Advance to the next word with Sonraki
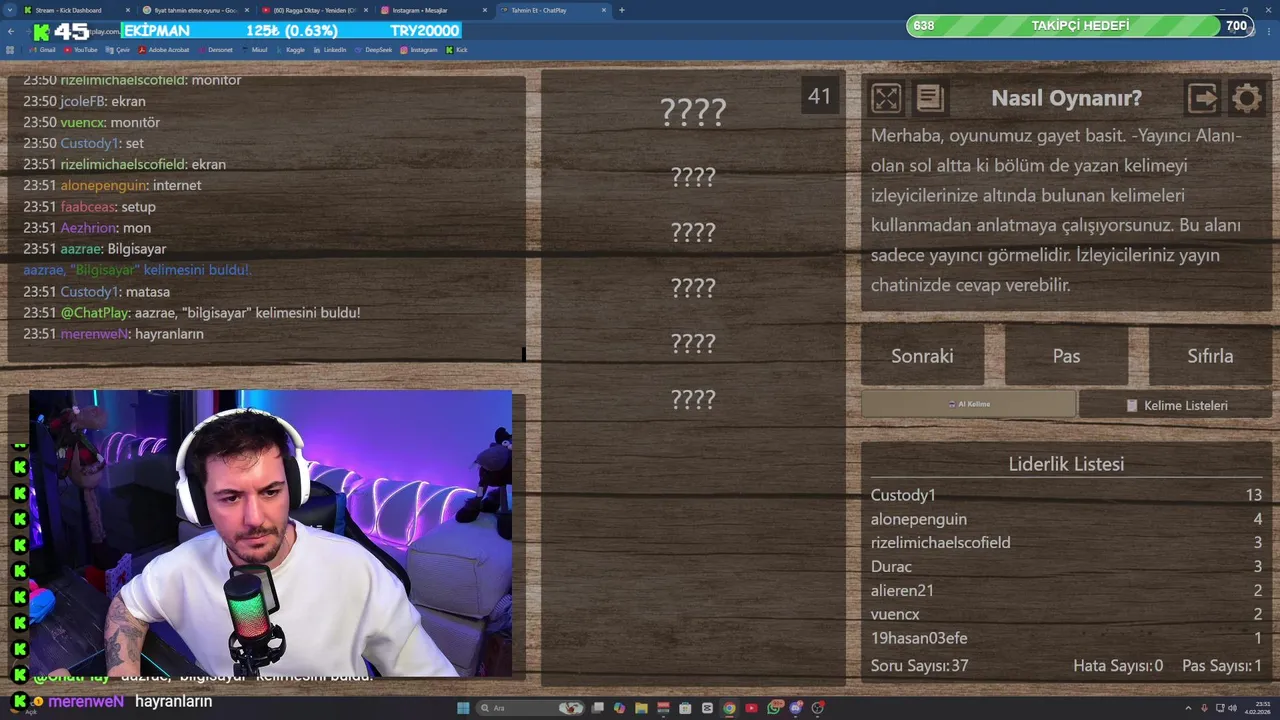1280x720 pixels. point(922,355)
